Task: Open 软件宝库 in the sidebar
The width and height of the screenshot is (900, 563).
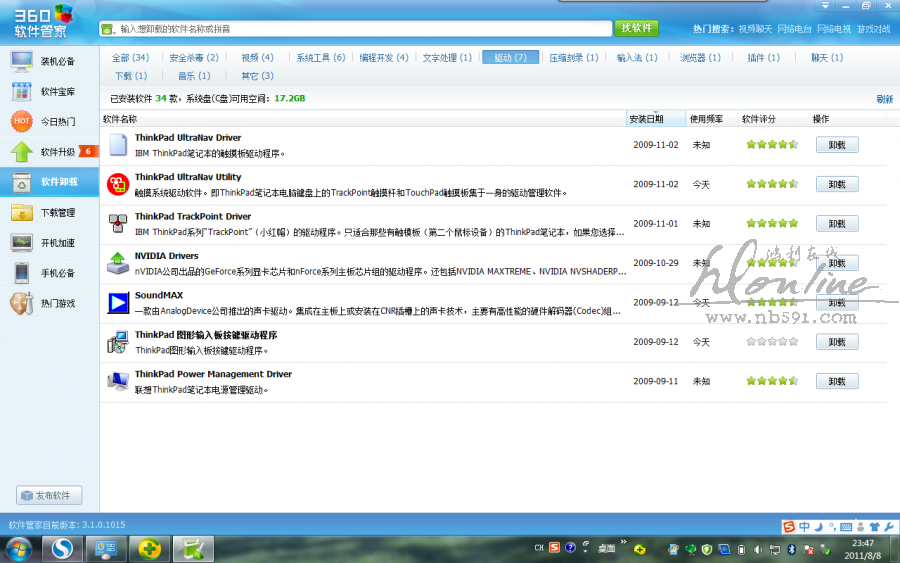Action: tap(50, 92)
